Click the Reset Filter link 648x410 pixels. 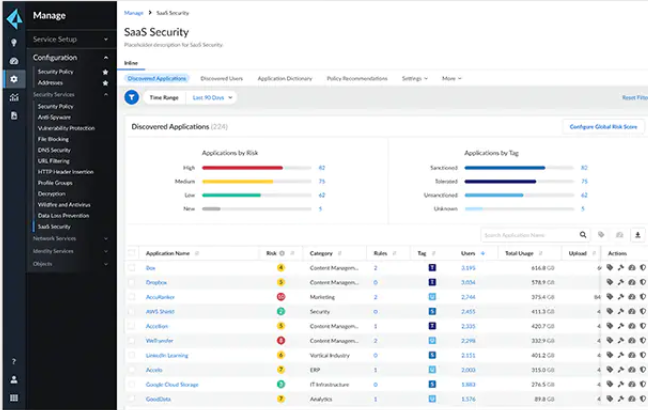pyautogui.click(x=635, y=98)
